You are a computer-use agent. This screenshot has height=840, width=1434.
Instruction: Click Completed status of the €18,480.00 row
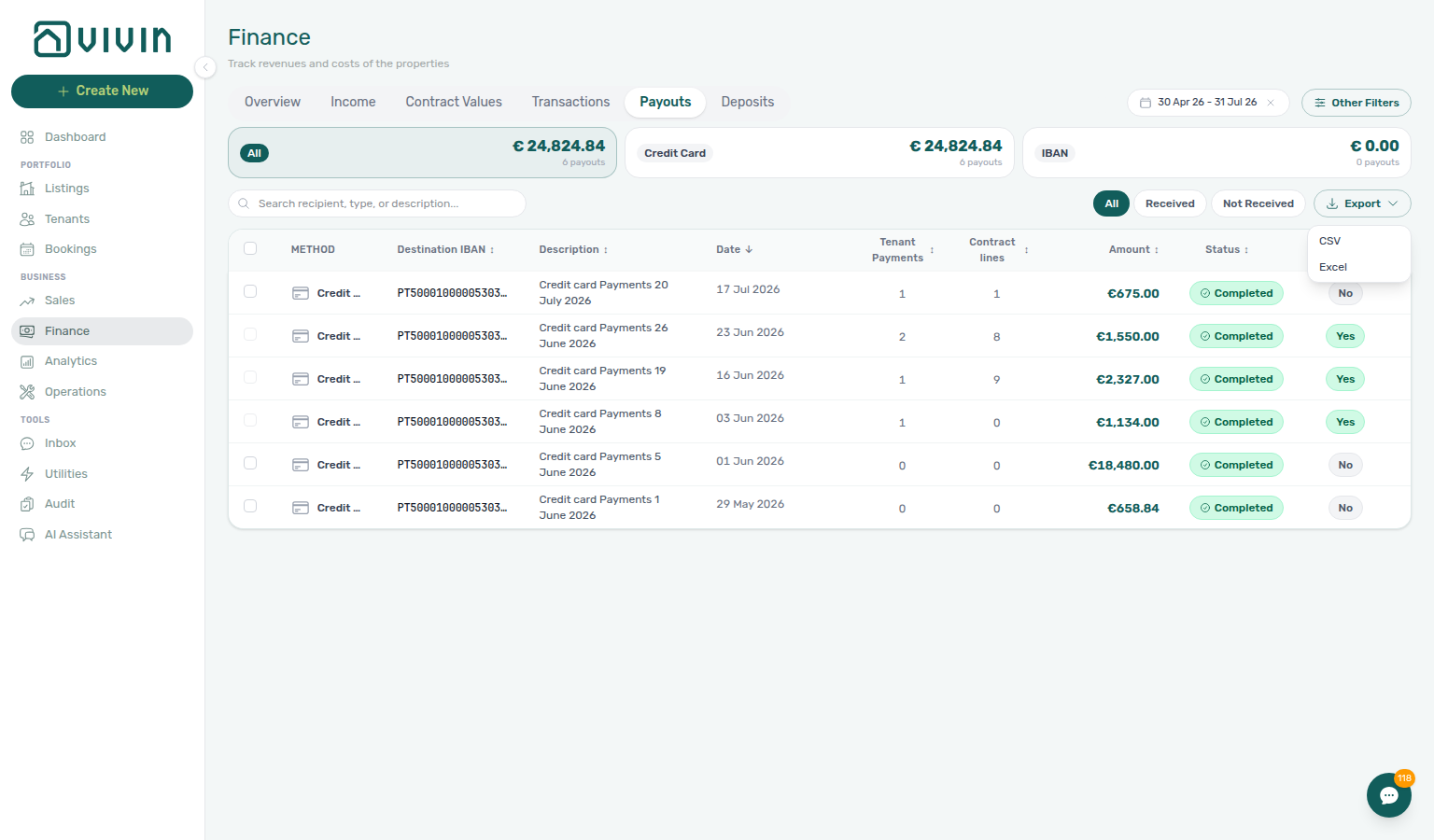click(x=1236, y=465)
